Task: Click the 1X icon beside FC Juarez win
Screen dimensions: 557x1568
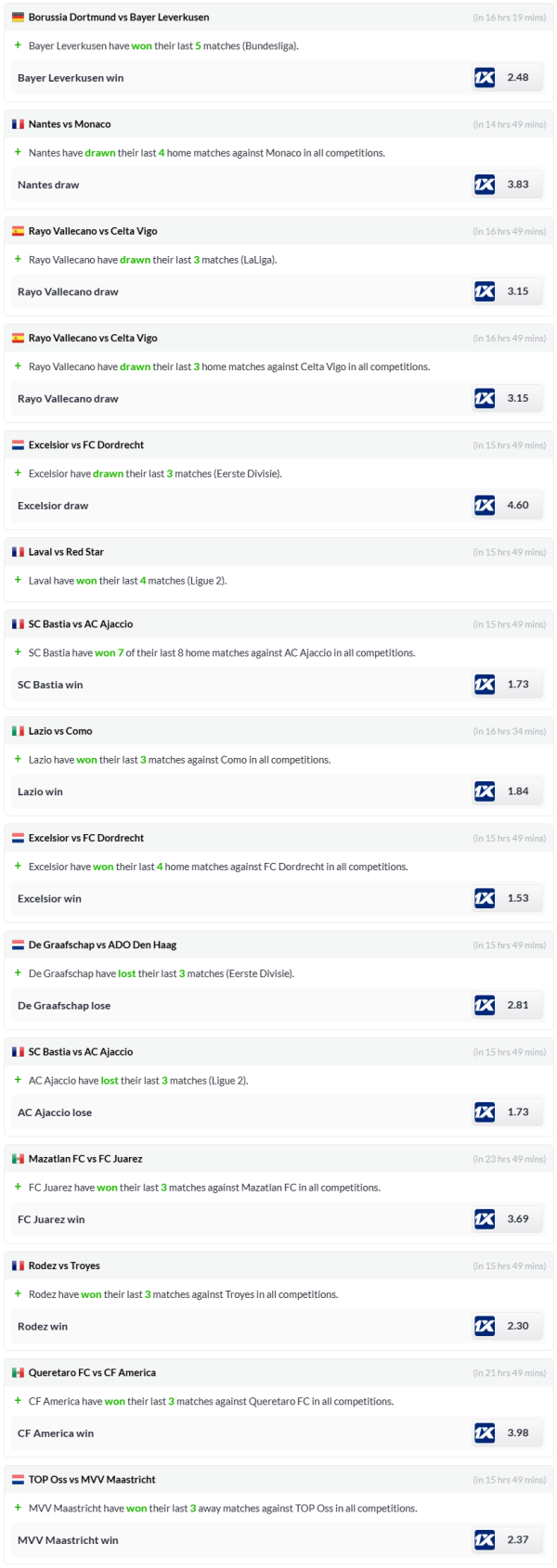Action: coord(485,1219)
